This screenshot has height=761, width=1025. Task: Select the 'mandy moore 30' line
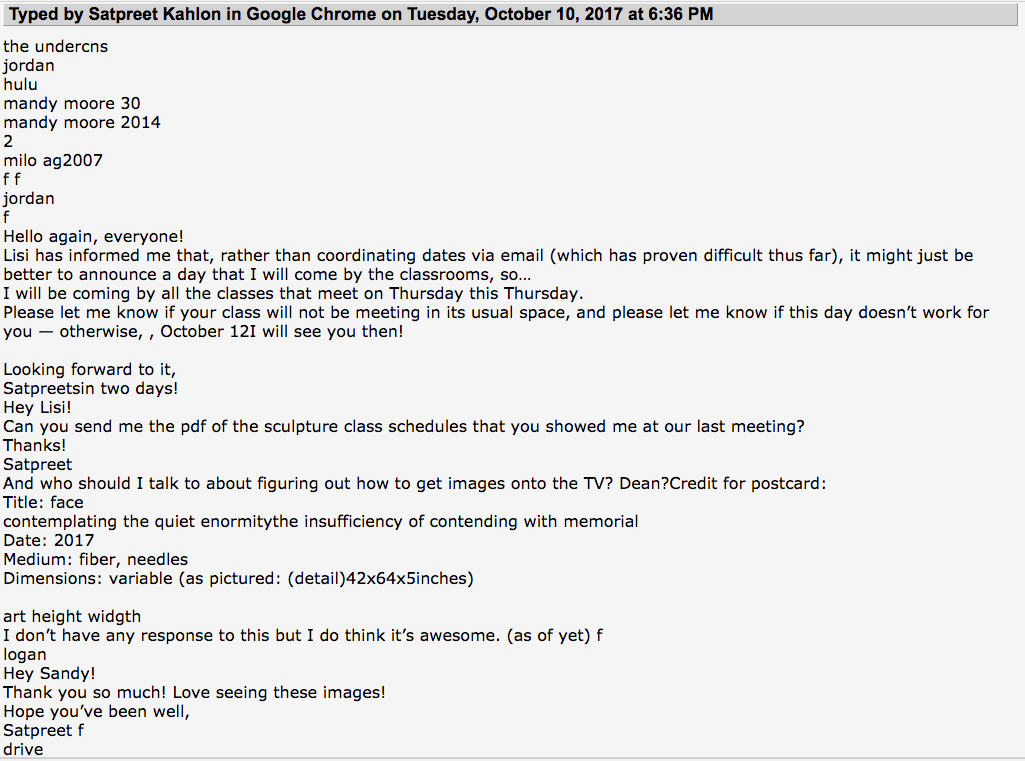72,103
